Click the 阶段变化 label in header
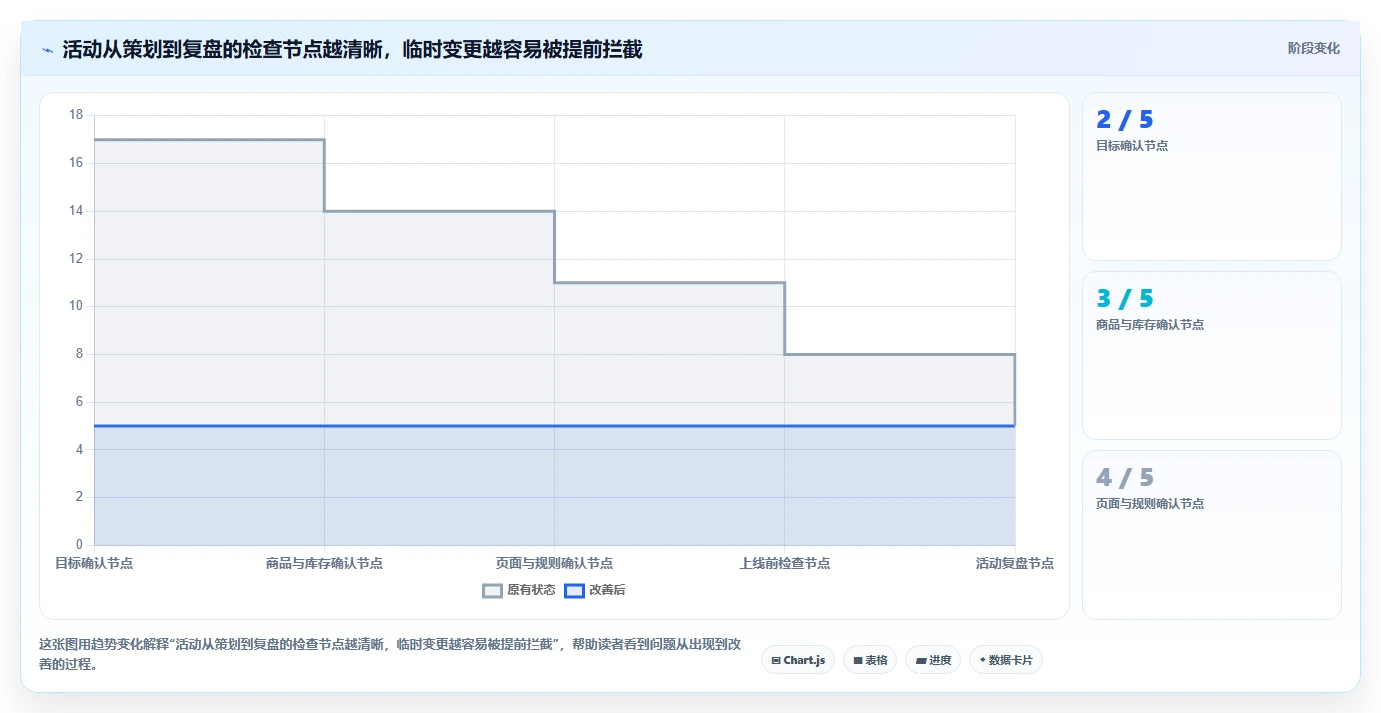The image size is (1381, 713). coord(1313,48)
